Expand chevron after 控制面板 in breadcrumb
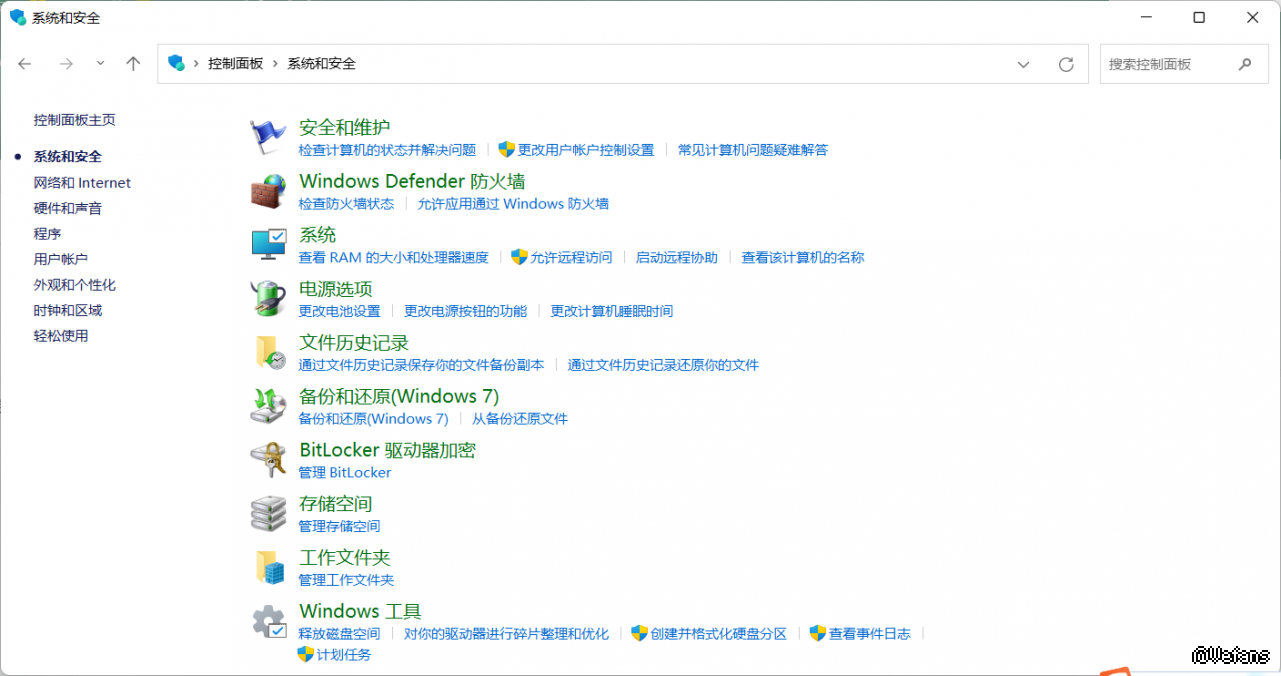 (275, 64)
